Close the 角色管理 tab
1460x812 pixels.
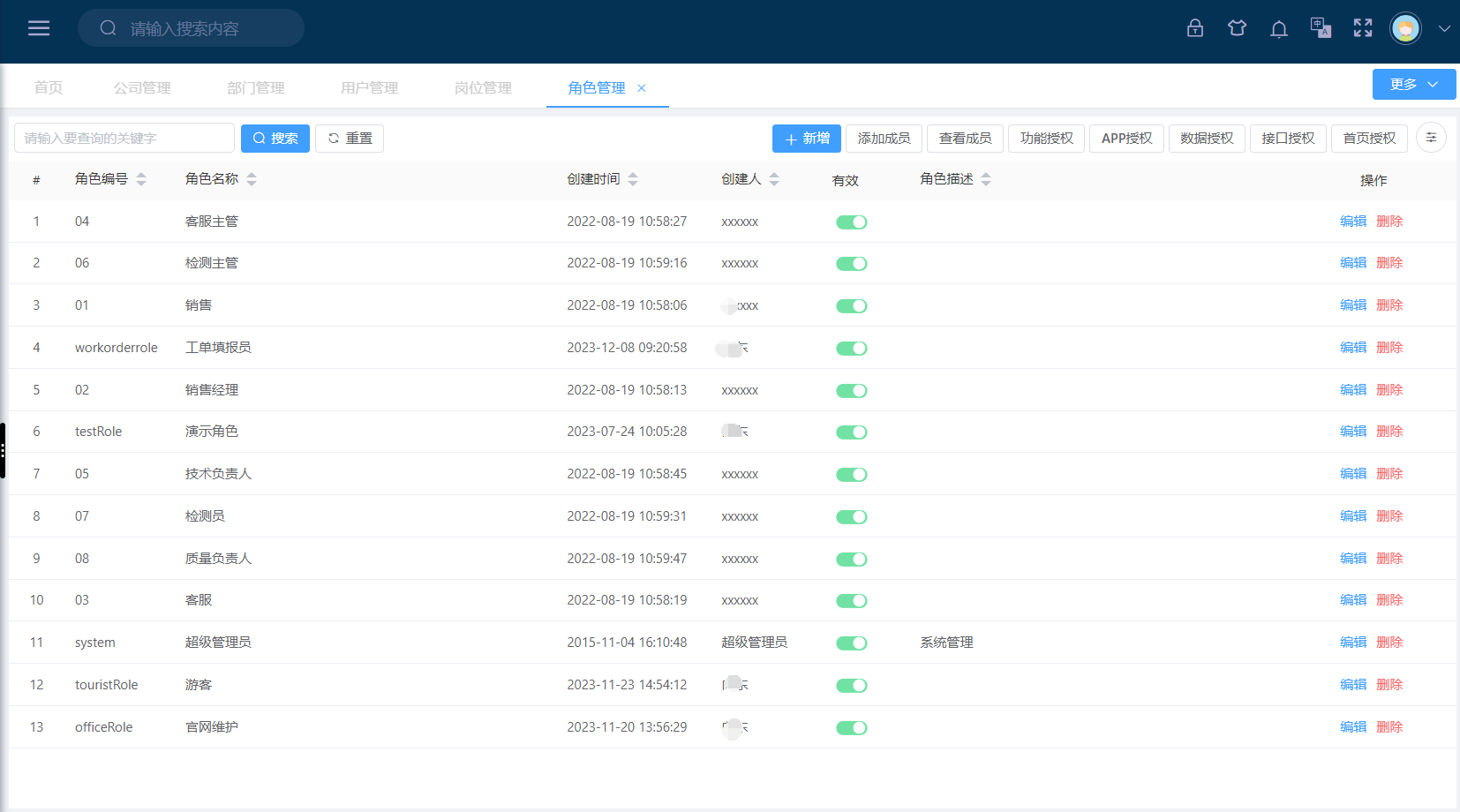point(642,88)
